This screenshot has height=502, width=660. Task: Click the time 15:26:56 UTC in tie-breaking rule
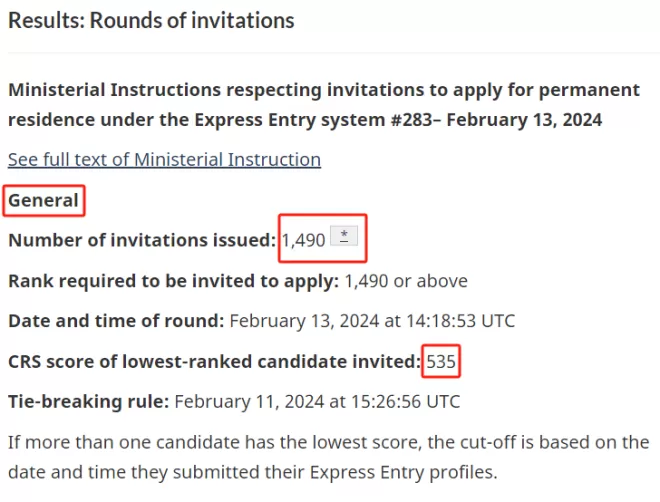405,401
